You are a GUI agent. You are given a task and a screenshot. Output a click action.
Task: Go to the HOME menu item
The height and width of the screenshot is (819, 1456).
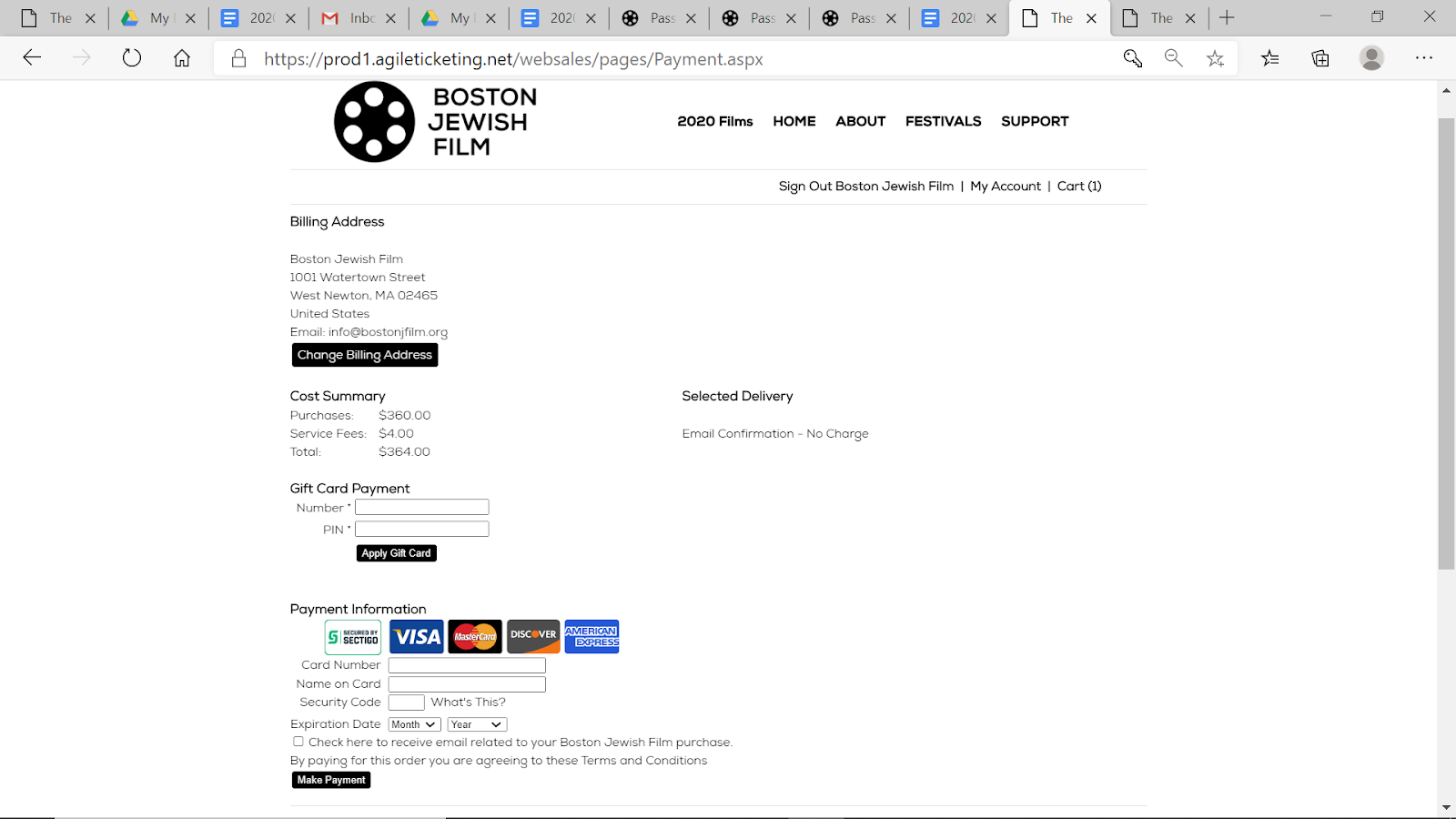pyautogui.click(x=794, y=121)
